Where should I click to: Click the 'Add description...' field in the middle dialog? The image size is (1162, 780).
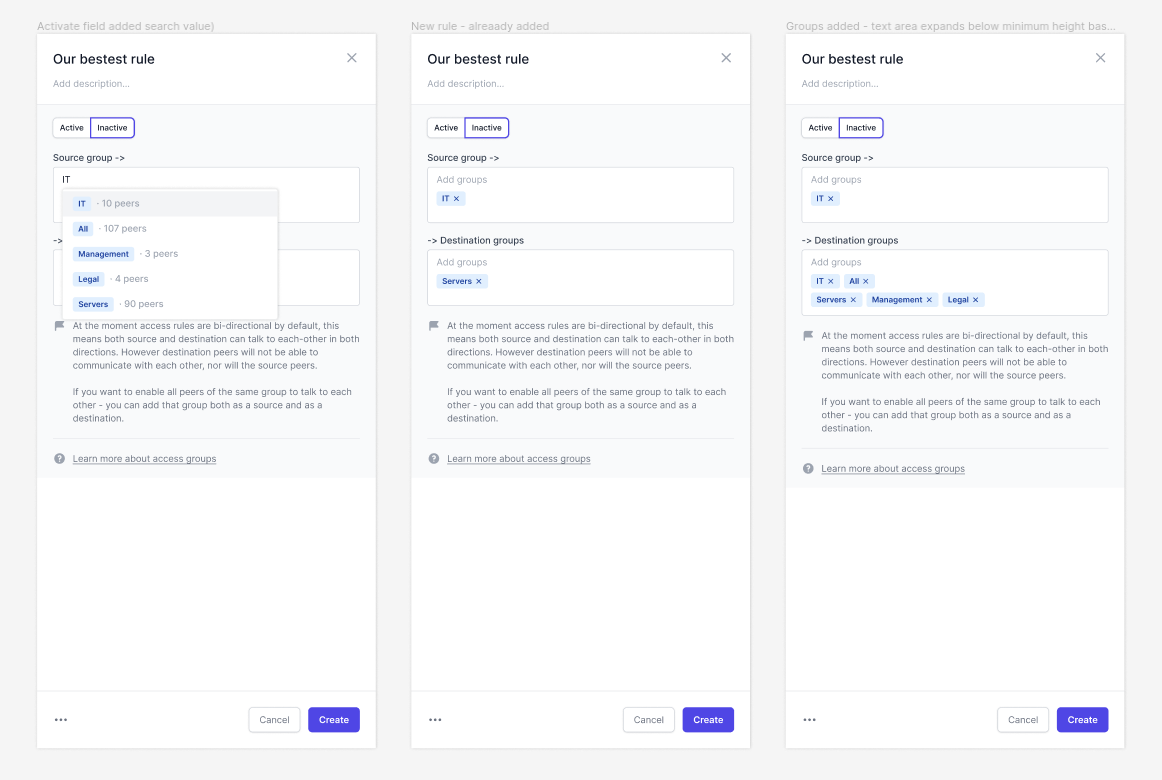click(465, 84)
